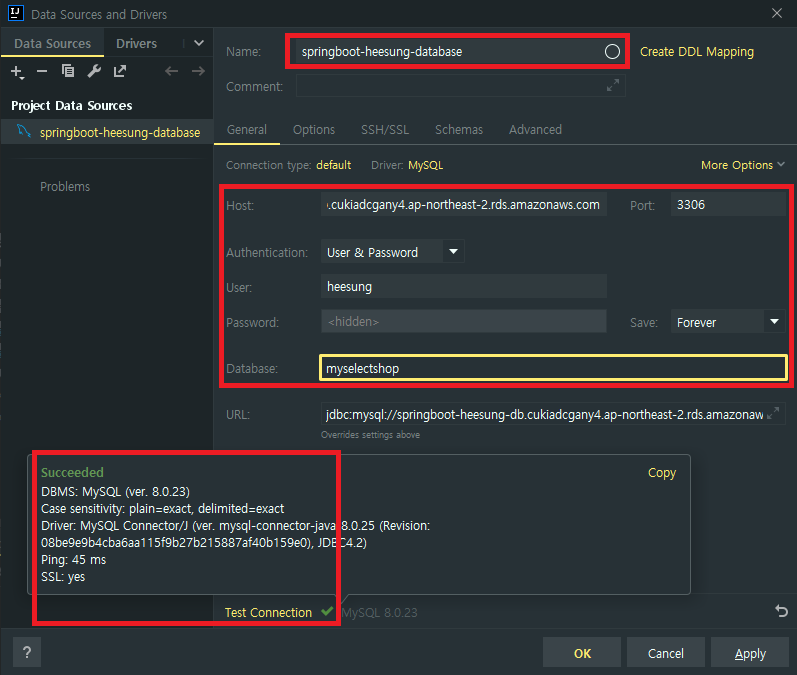Image resolution: width=797 pixels, height=675 pixels.
Task: Remove selected data source with minus icon
Action: point(42,71)
